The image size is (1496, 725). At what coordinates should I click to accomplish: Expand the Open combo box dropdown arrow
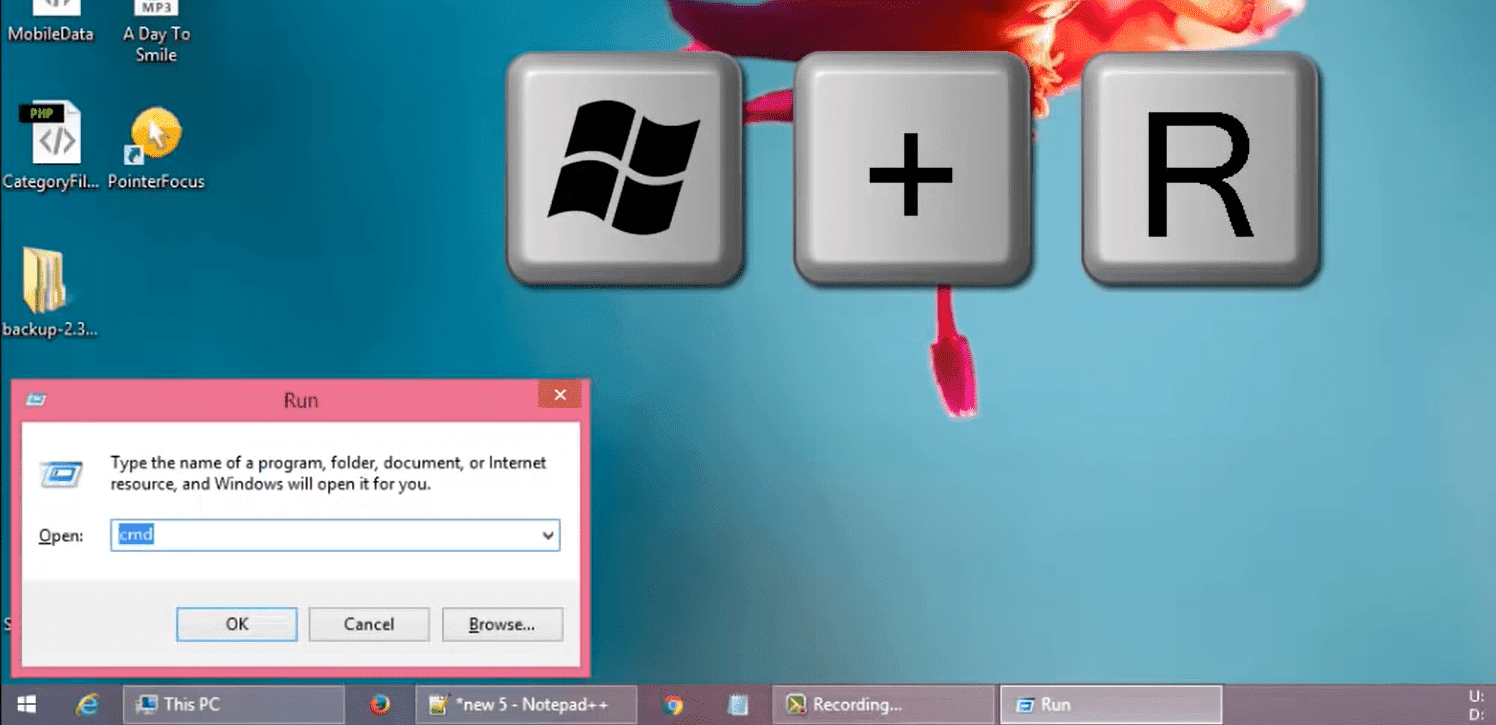(547, 535)
